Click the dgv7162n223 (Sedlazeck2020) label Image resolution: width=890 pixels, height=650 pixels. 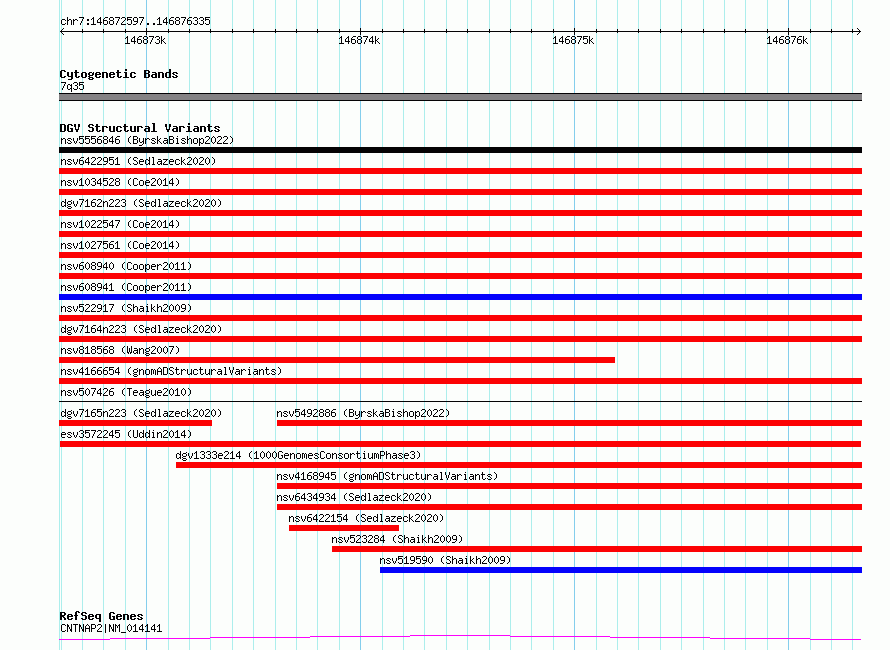coord(141,203)
